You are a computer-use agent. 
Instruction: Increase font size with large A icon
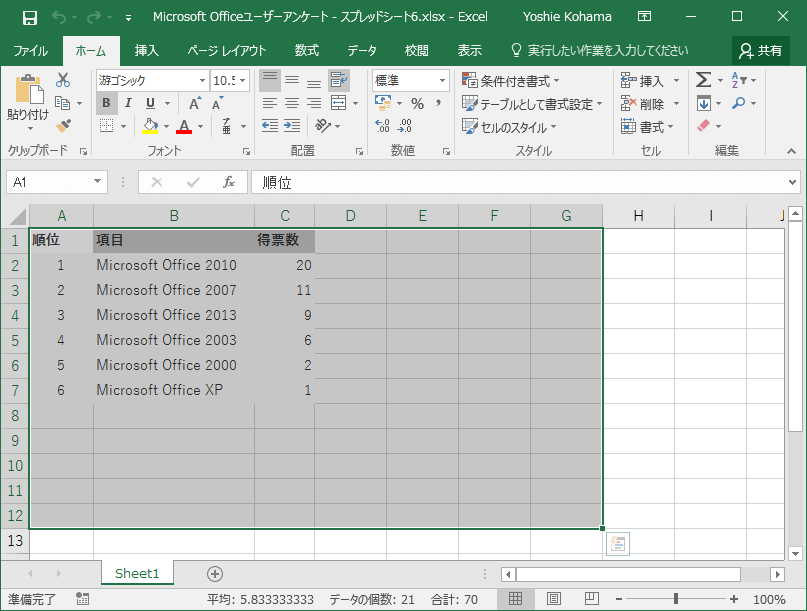[x=195, y=103]
